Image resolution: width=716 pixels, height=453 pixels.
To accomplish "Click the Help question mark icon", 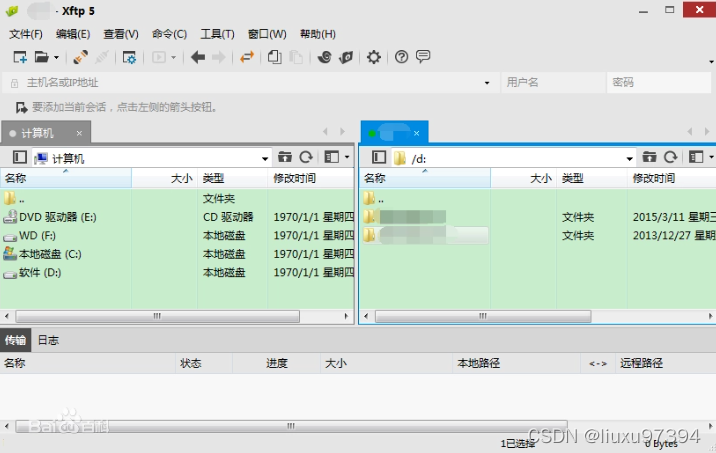I will click(x=401, y=57).
